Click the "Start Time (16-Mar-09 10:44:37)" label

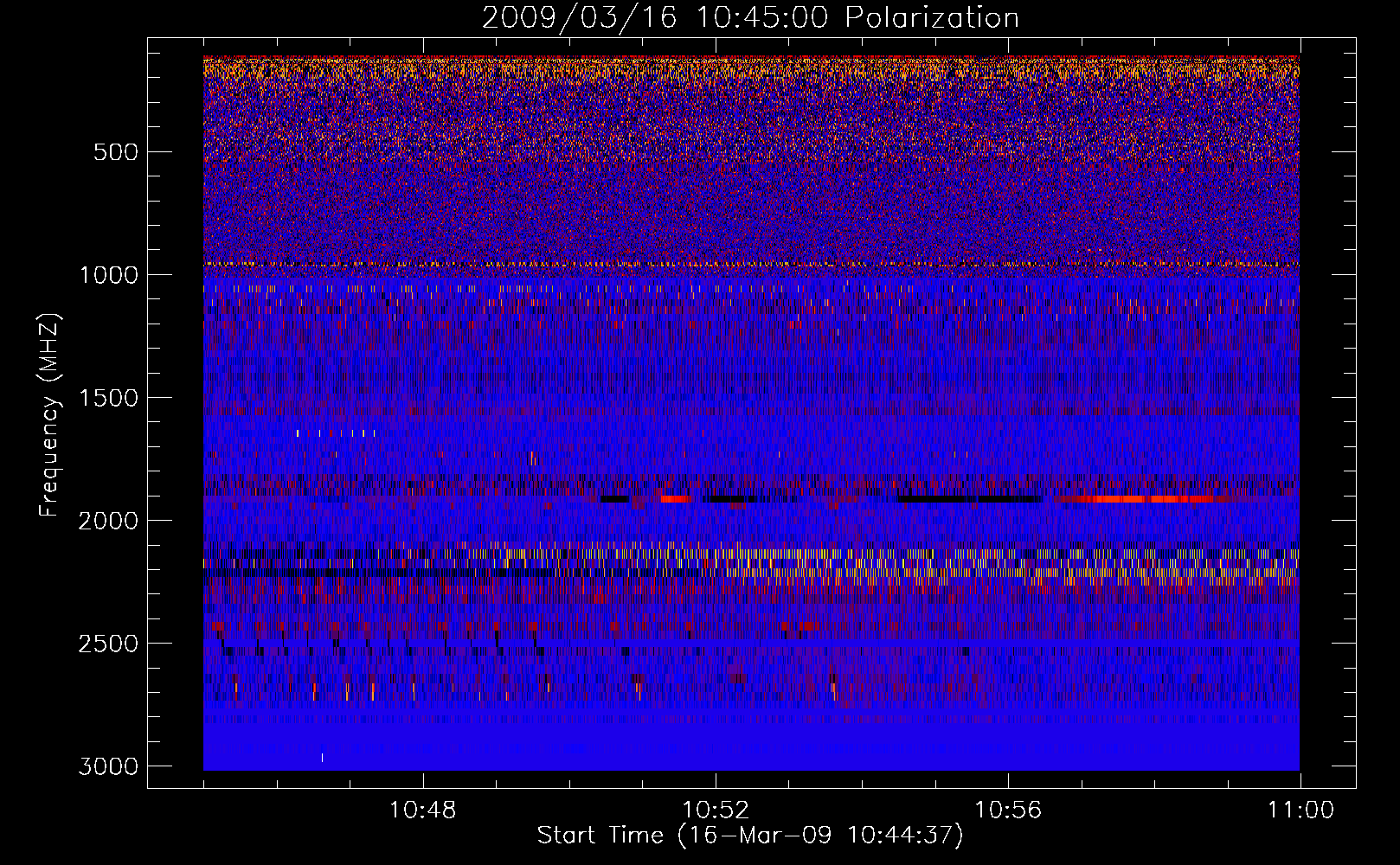(x=750, y=836)
